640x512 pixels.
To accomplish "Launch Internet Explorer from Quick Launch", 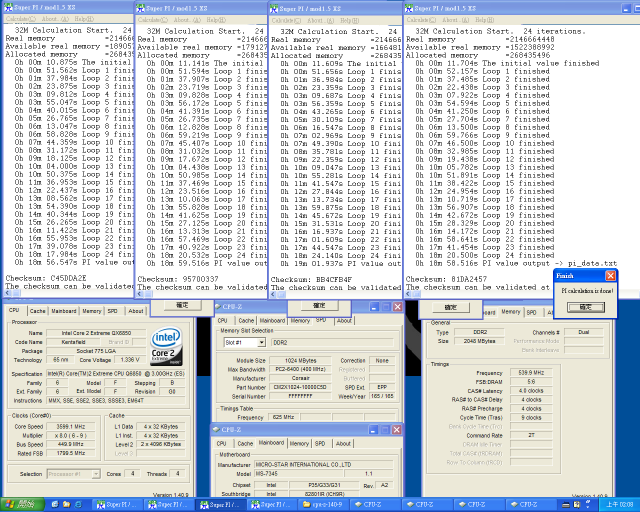I will pyautogui.click(x=78, y=505).
